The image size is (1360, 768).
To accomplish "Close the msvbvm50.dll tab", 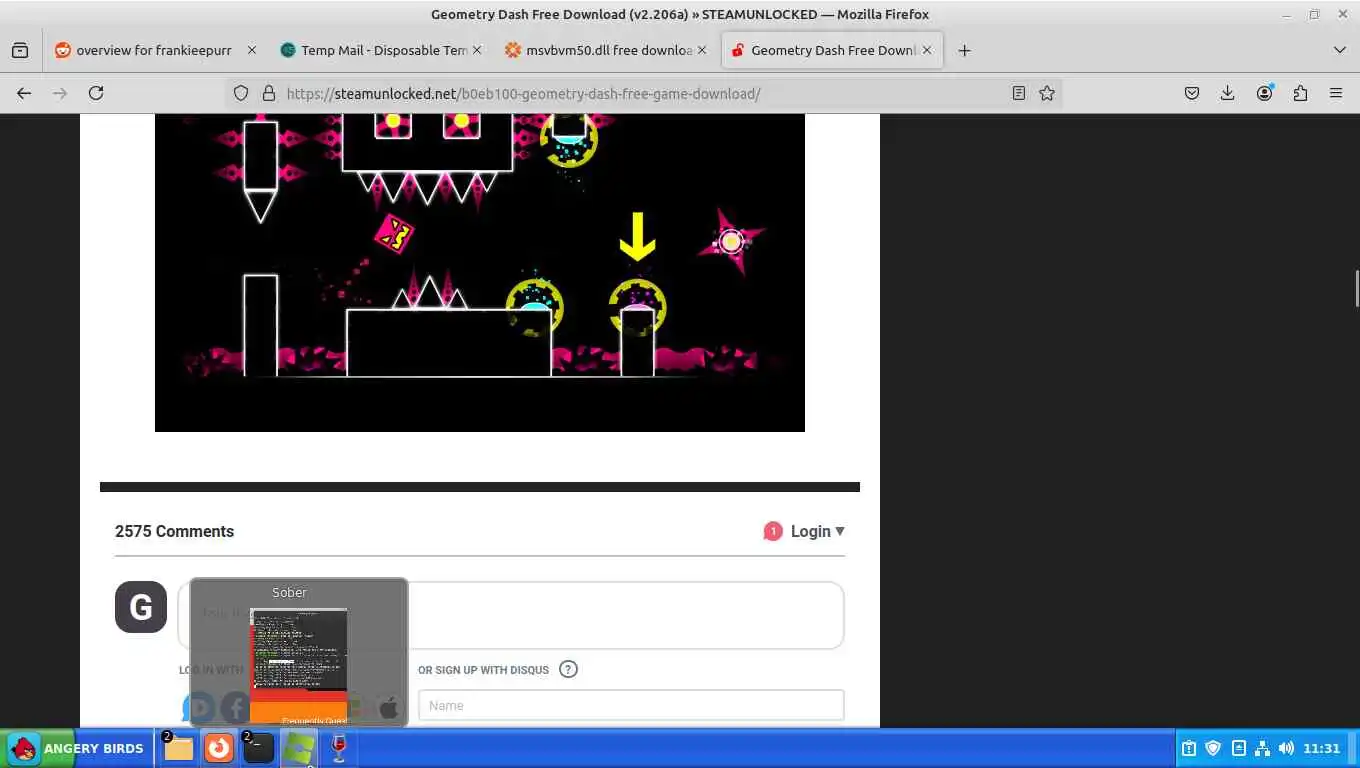I will [x=702, y=50].
